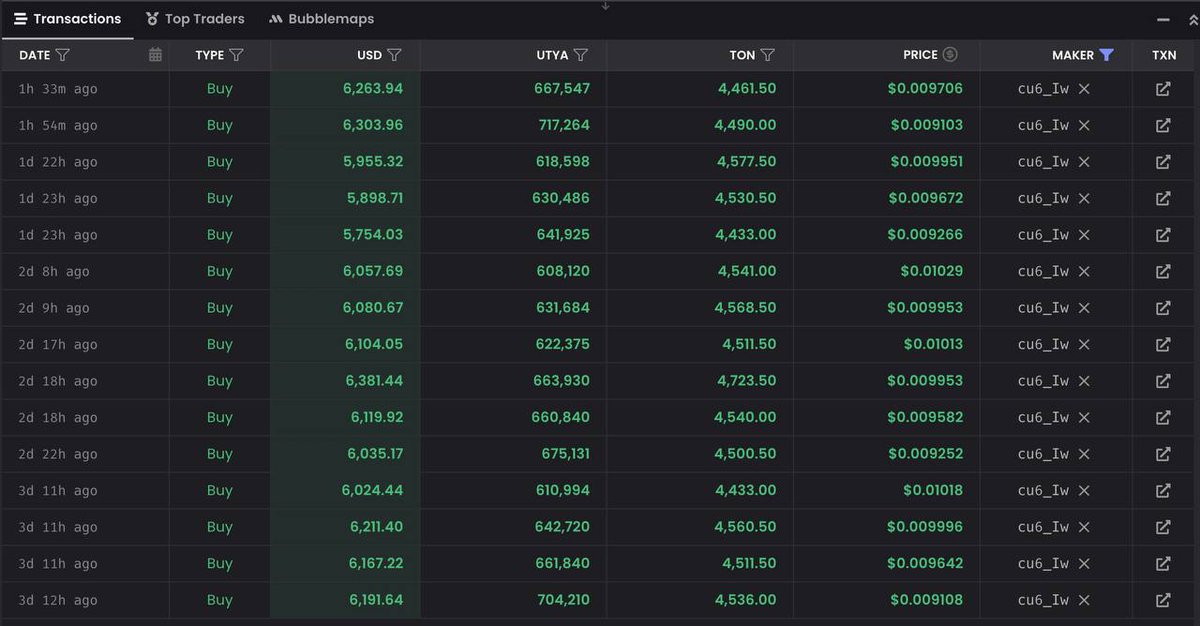
Task: Open transaction link for 6,211.40 USD row
Action: pos(1163,527)
